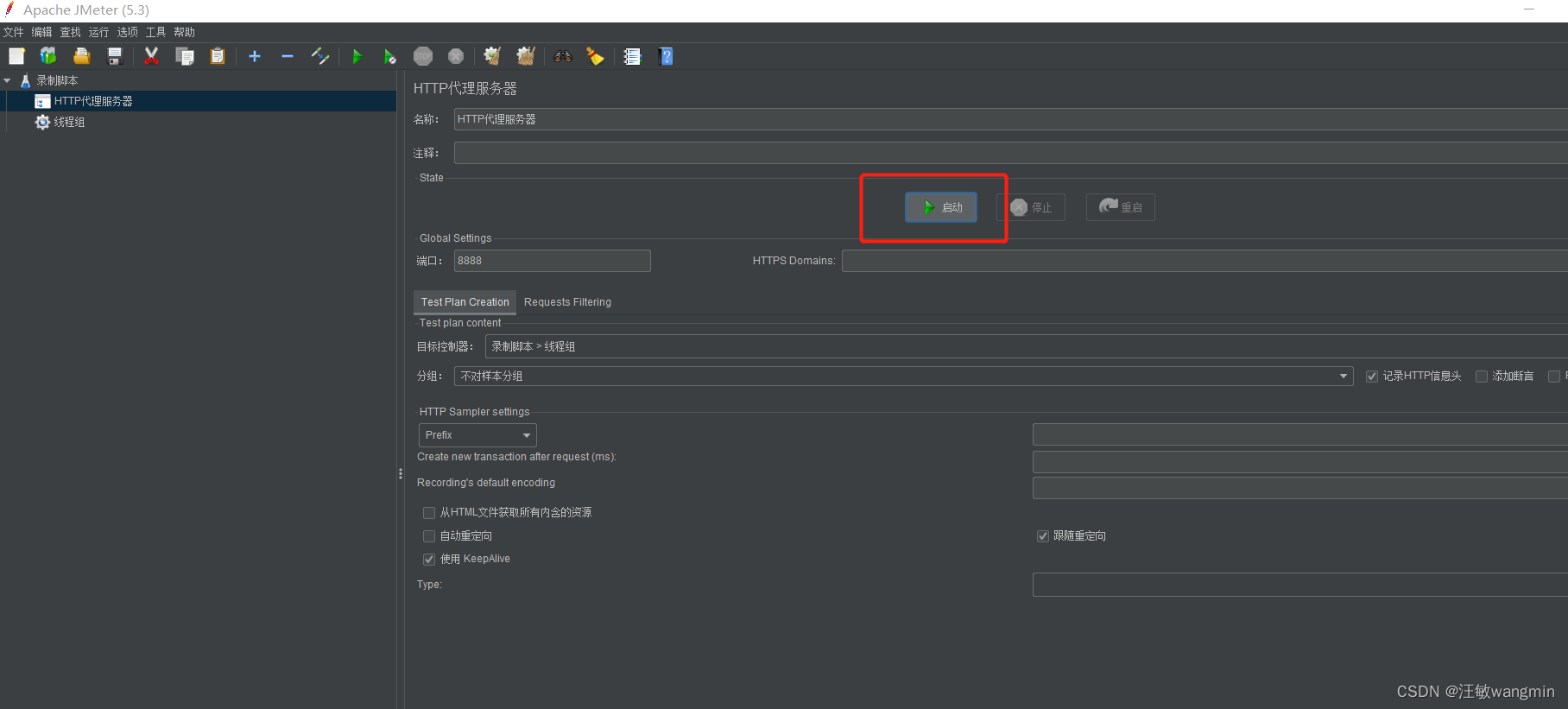Open the 编辑 menu
The height and width of the screenshot is (709, 1568).
pyautogui.click(x=42, y=32)
